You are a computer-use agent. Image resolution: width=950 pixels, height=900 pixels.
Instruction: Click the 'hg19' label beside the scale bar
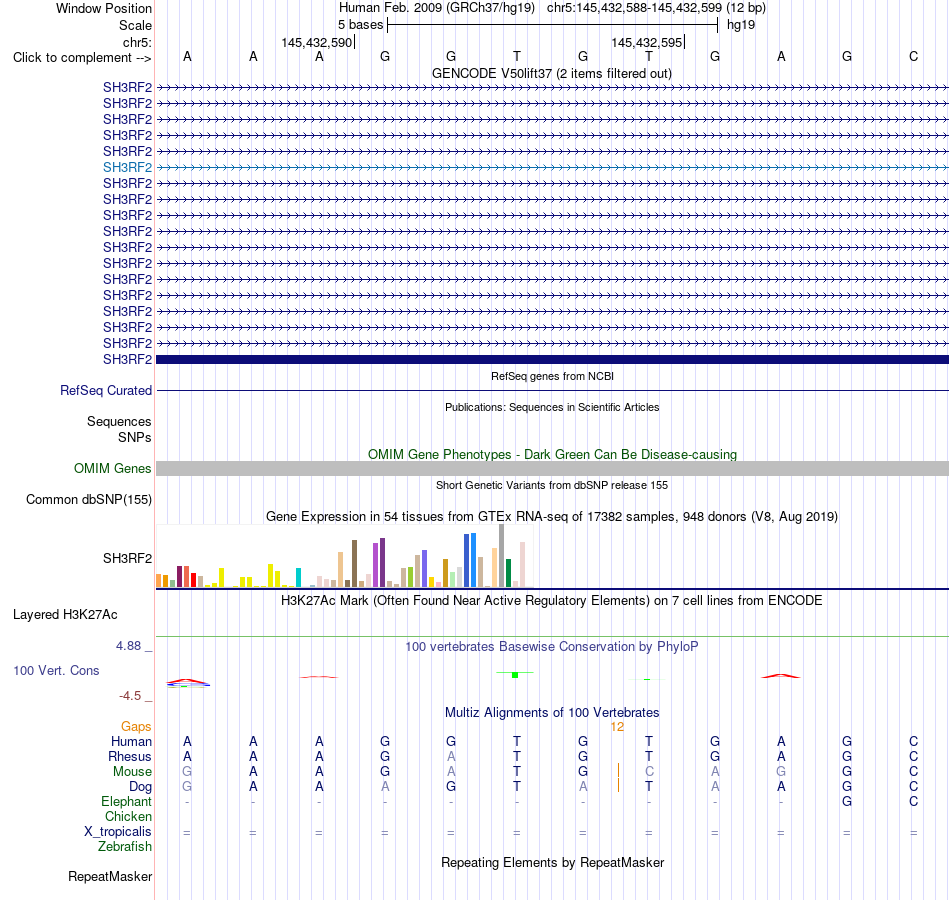point(741,25)
